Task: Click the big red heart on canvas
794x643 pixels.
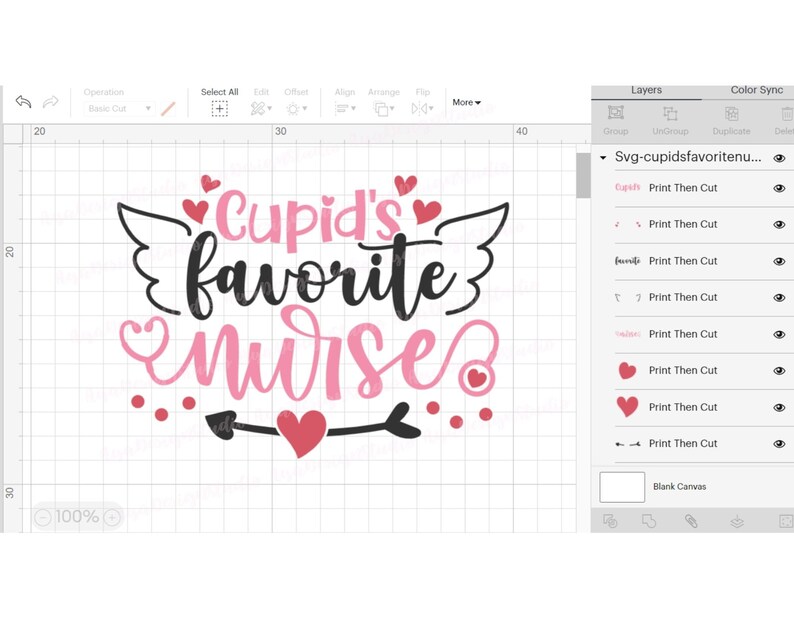Action: coord(302,432)
